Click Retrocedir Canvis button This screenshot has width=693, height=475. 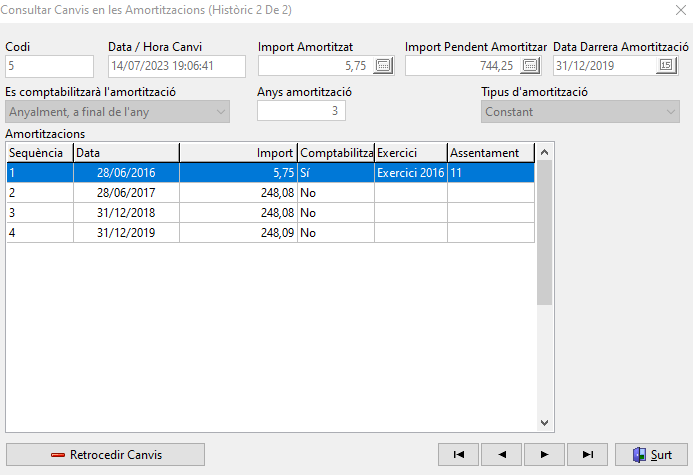coord(106,455)
